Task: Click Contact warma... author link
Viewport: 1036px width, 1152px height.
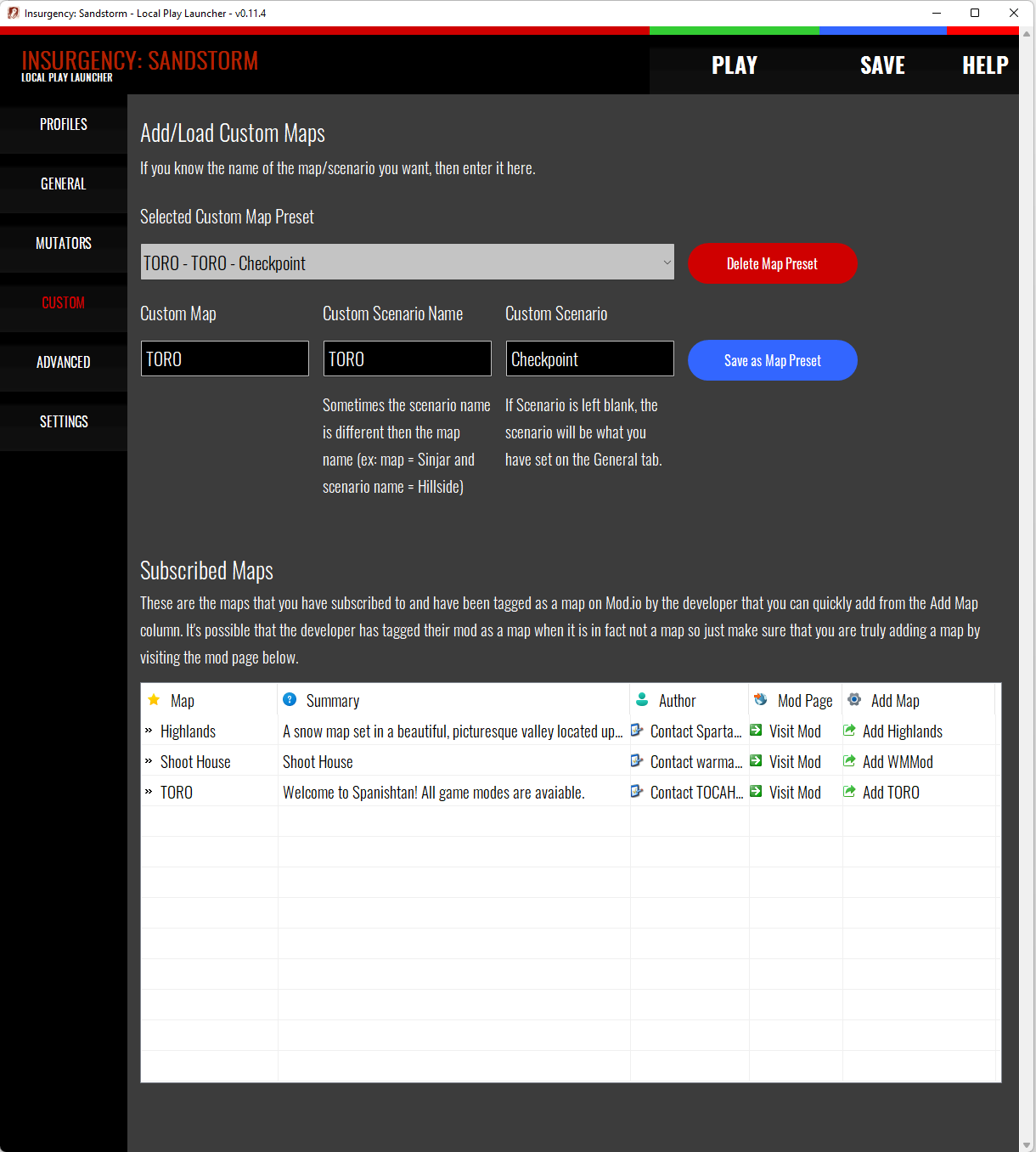Action: point(696,761)
